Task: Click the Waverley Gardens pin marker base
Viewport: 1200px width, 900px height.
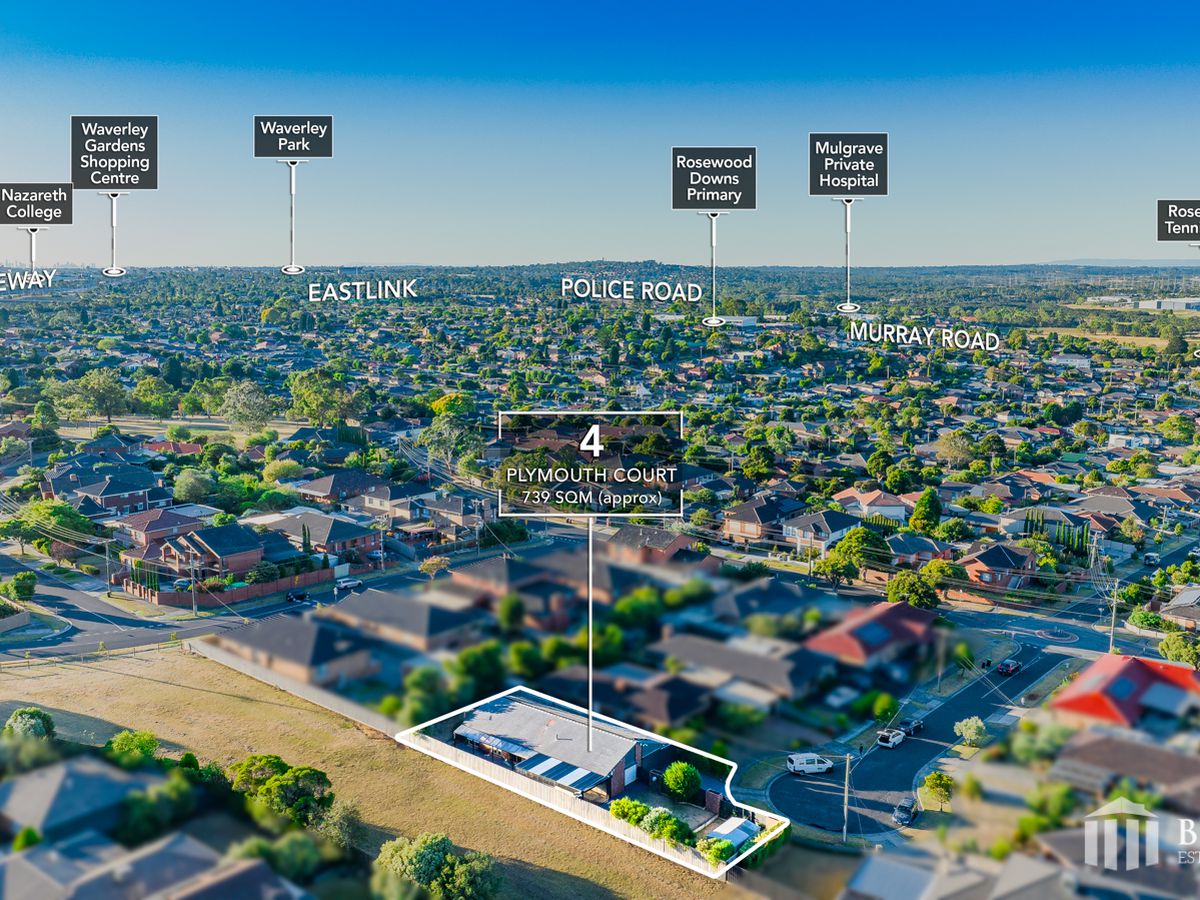Action: [x=114, y=271]
